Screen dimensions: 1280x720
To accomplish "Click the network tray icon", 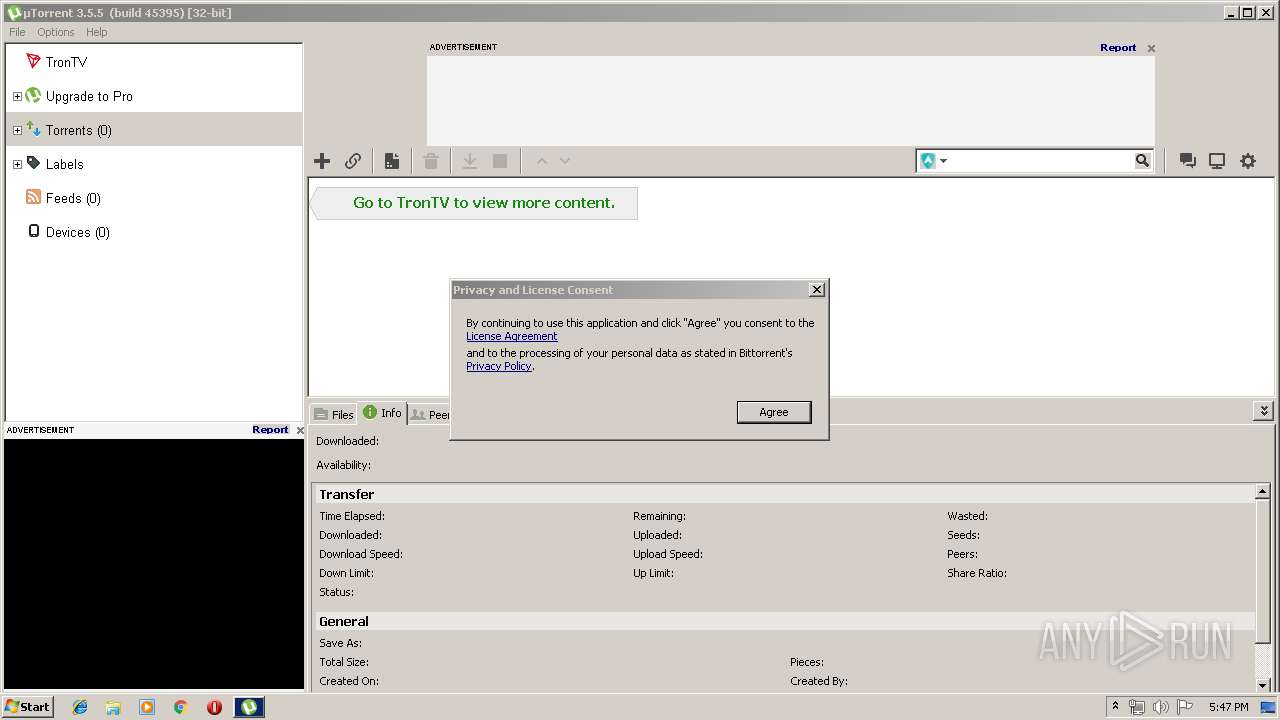I will 1137,707.
